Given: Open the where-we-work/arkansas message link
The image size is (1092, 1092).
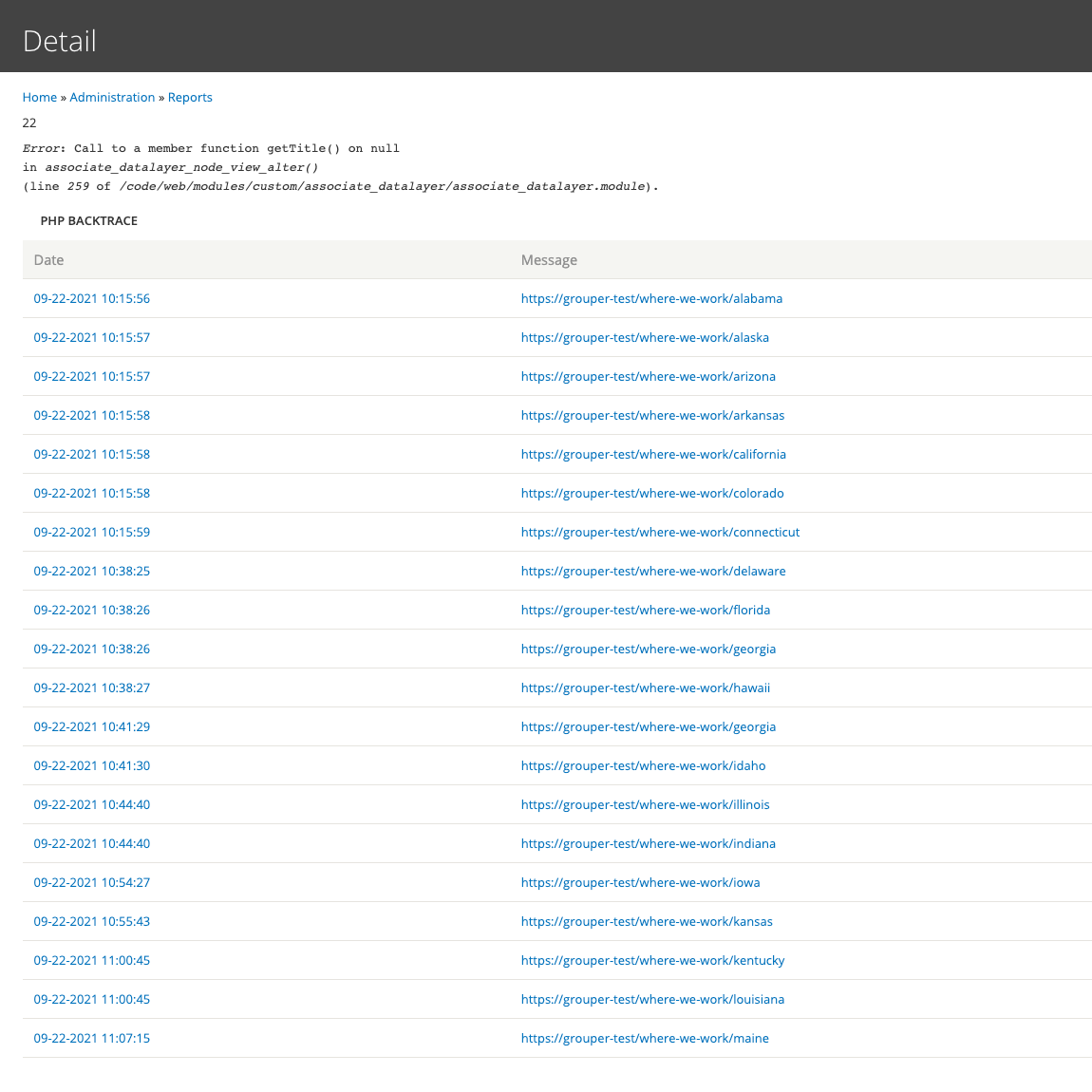Looking at the screenshot, I should coord(652,416).
